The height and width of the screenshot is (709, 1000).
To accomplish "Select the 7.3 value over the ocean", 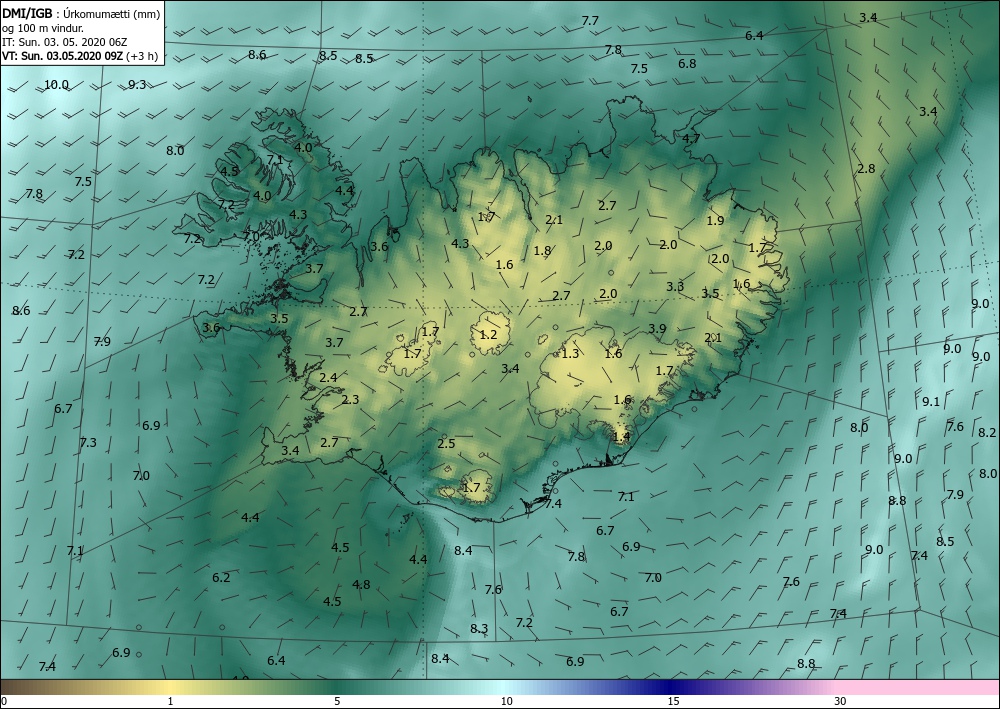I will tap(88, 442).
